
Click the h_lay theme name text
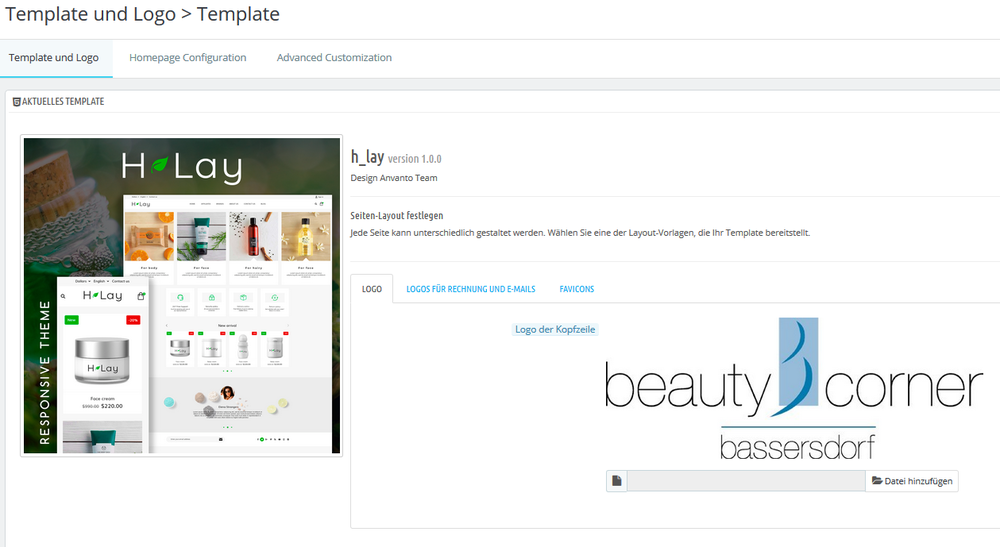pyautogui.click(x=367, y=156)
